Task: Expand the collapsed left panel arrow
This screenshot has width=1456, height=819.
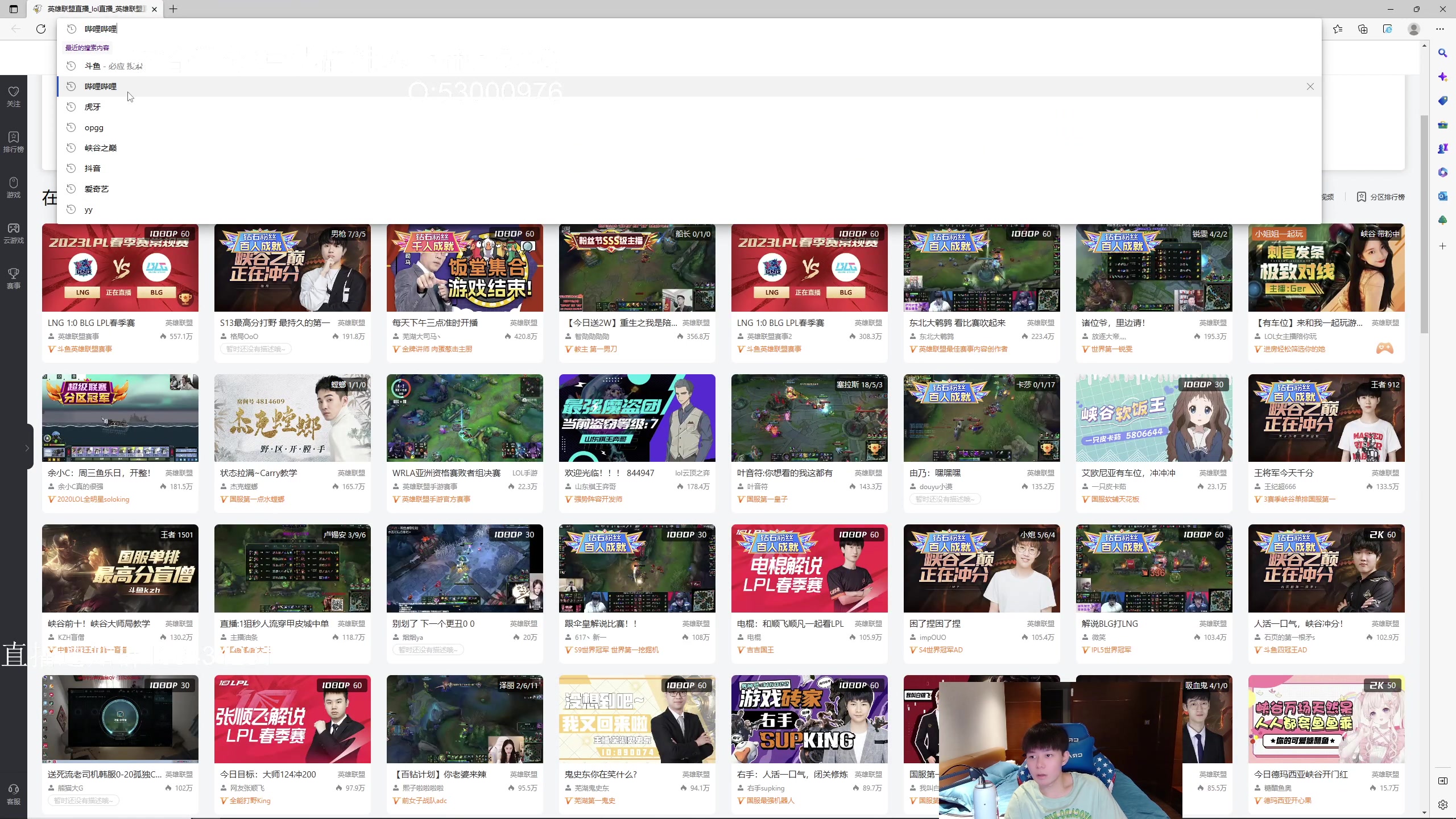Action: [27, 448]
